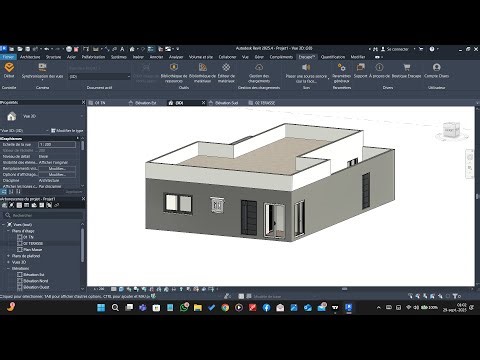Click the default 3D view house icon in toolbar

tap(132, 49)
